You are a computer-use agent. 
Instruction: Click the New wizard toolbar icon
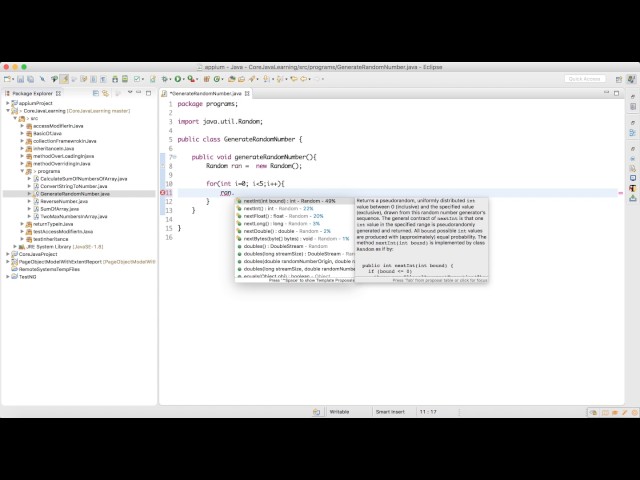coord(7,79)
